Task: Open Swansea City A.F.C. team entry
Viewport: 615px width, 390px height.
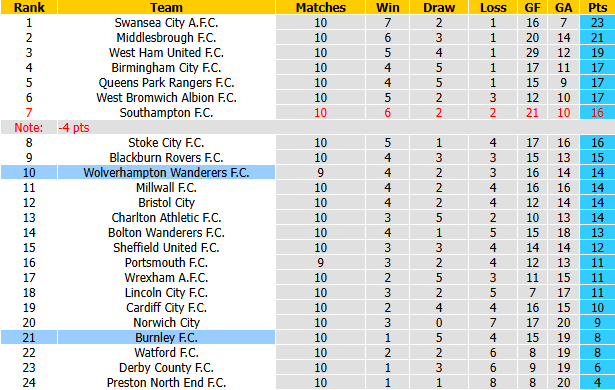Action: pos(166,23)
